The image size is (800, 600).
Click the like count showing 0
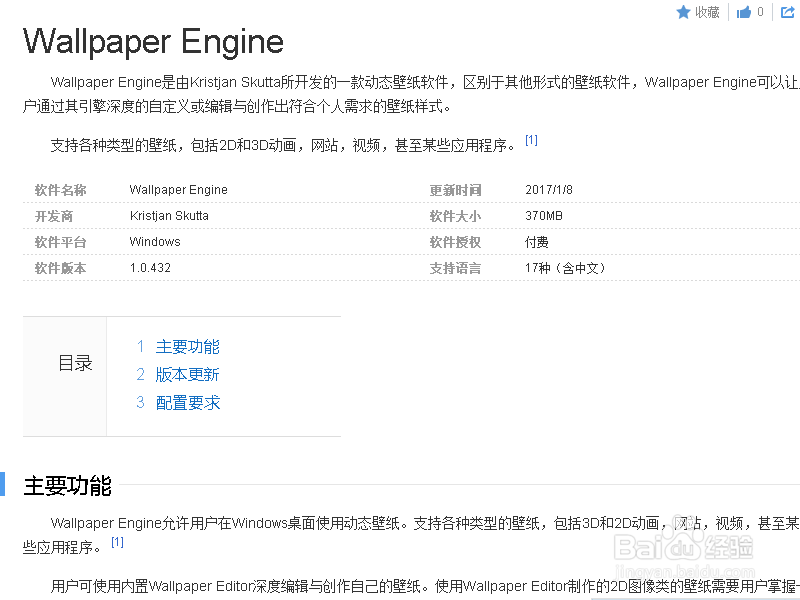tap(760, 12)
